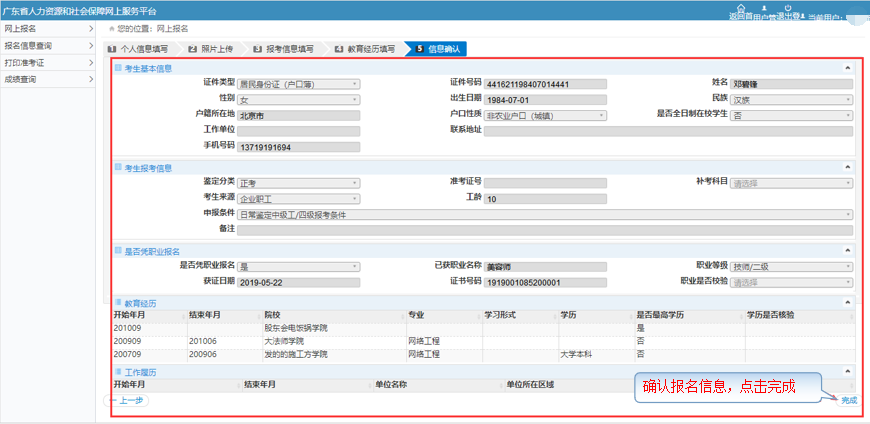Click the 工龄 field
870x424 pixels.
click(x=545, y=199)
